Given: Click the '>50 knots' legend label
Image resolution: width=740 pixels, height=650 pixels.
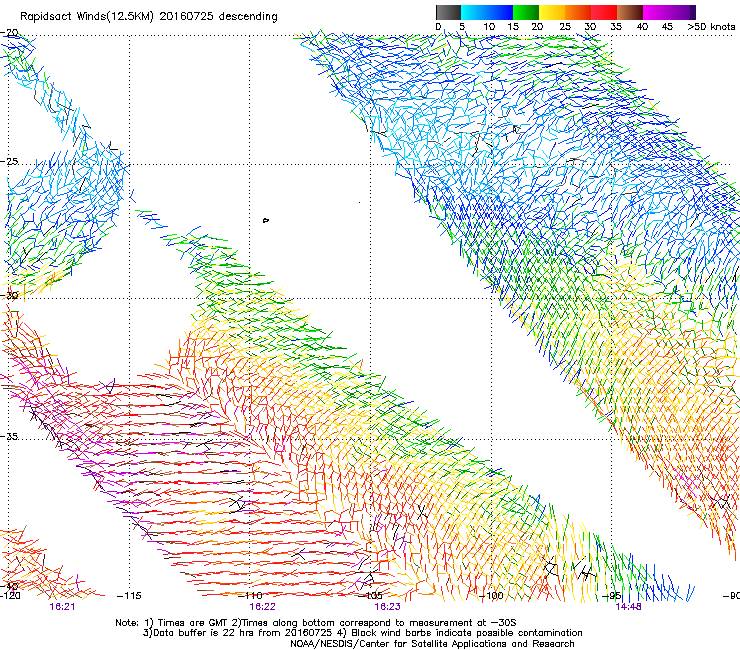Looking at the screenshot, I should click(x=711, y=27).
